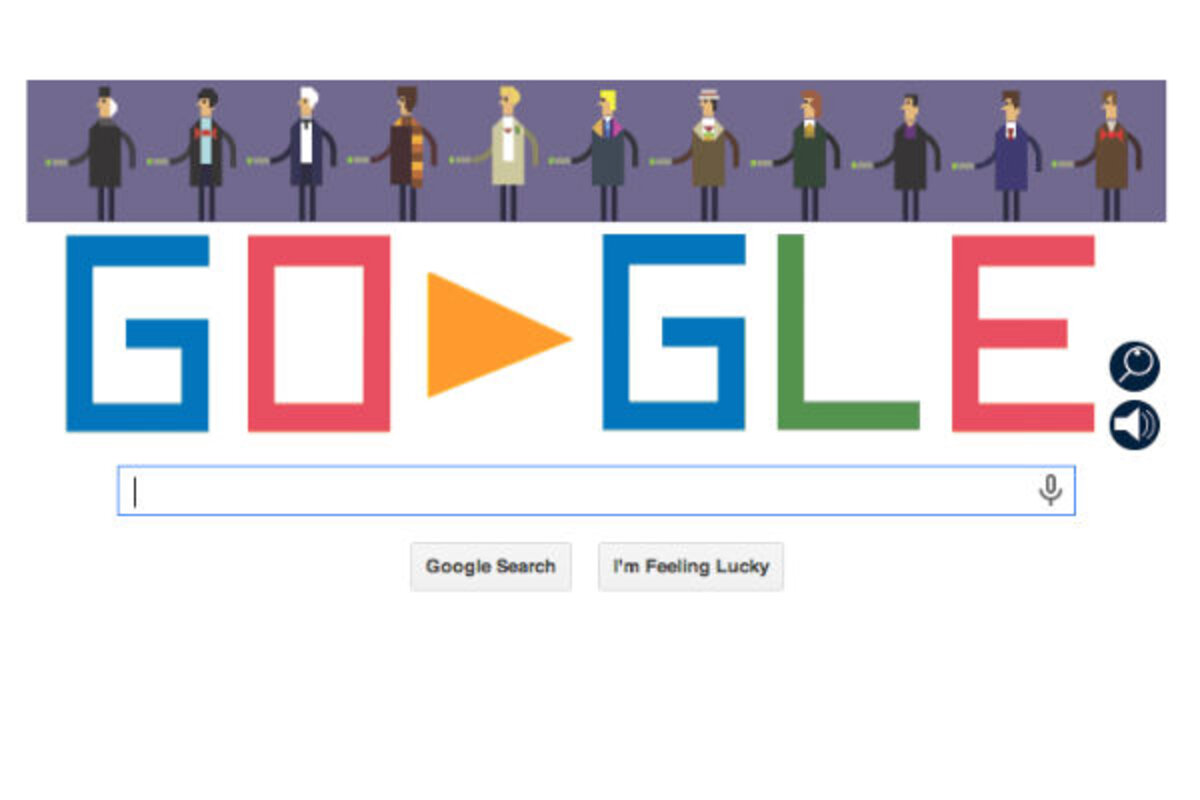Select the Doctor wearing the hat and tan jacket

pyautogui.click(x=708, y=153)
